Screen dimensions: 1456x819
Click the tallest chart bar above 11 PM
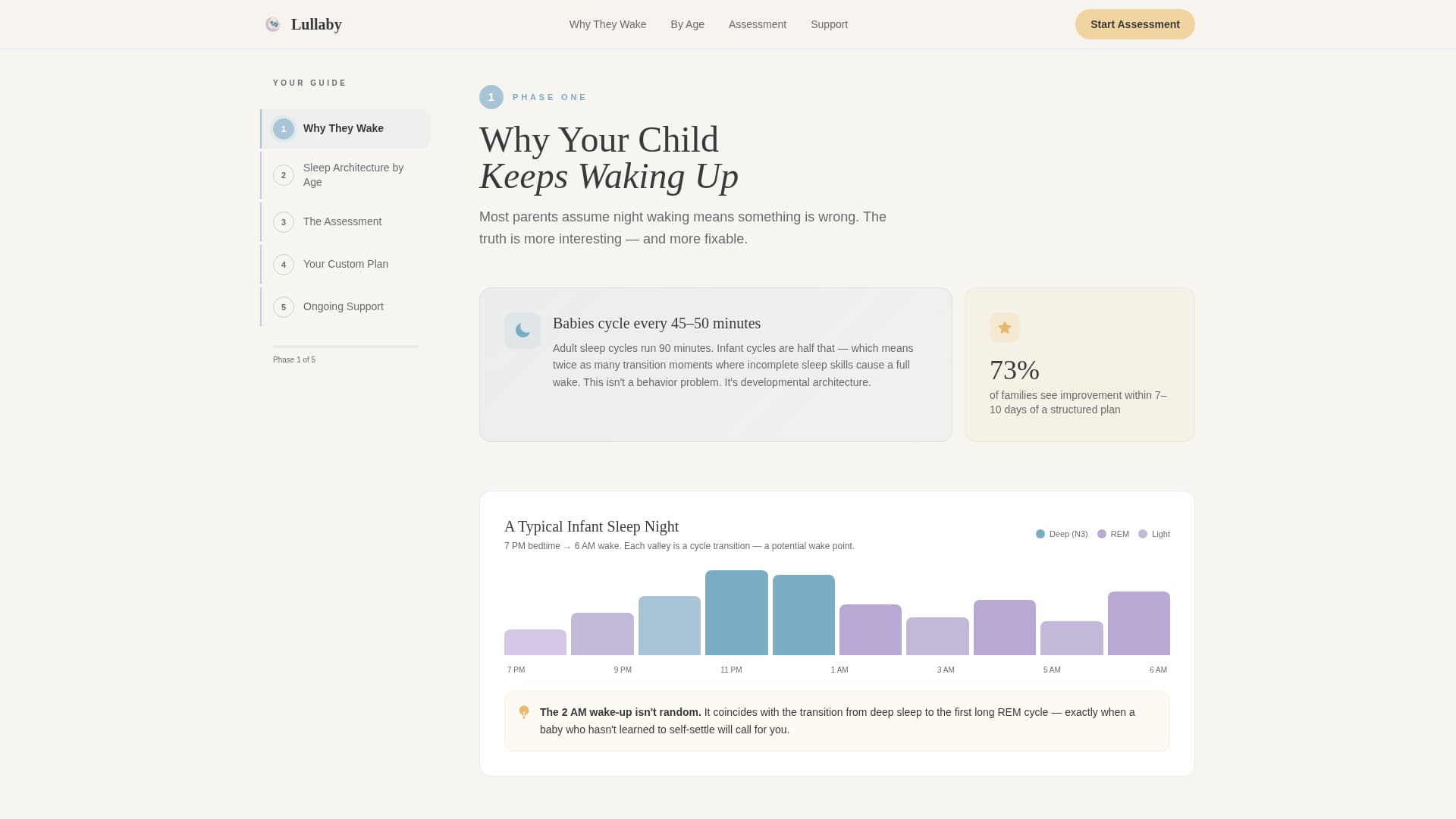736,613
